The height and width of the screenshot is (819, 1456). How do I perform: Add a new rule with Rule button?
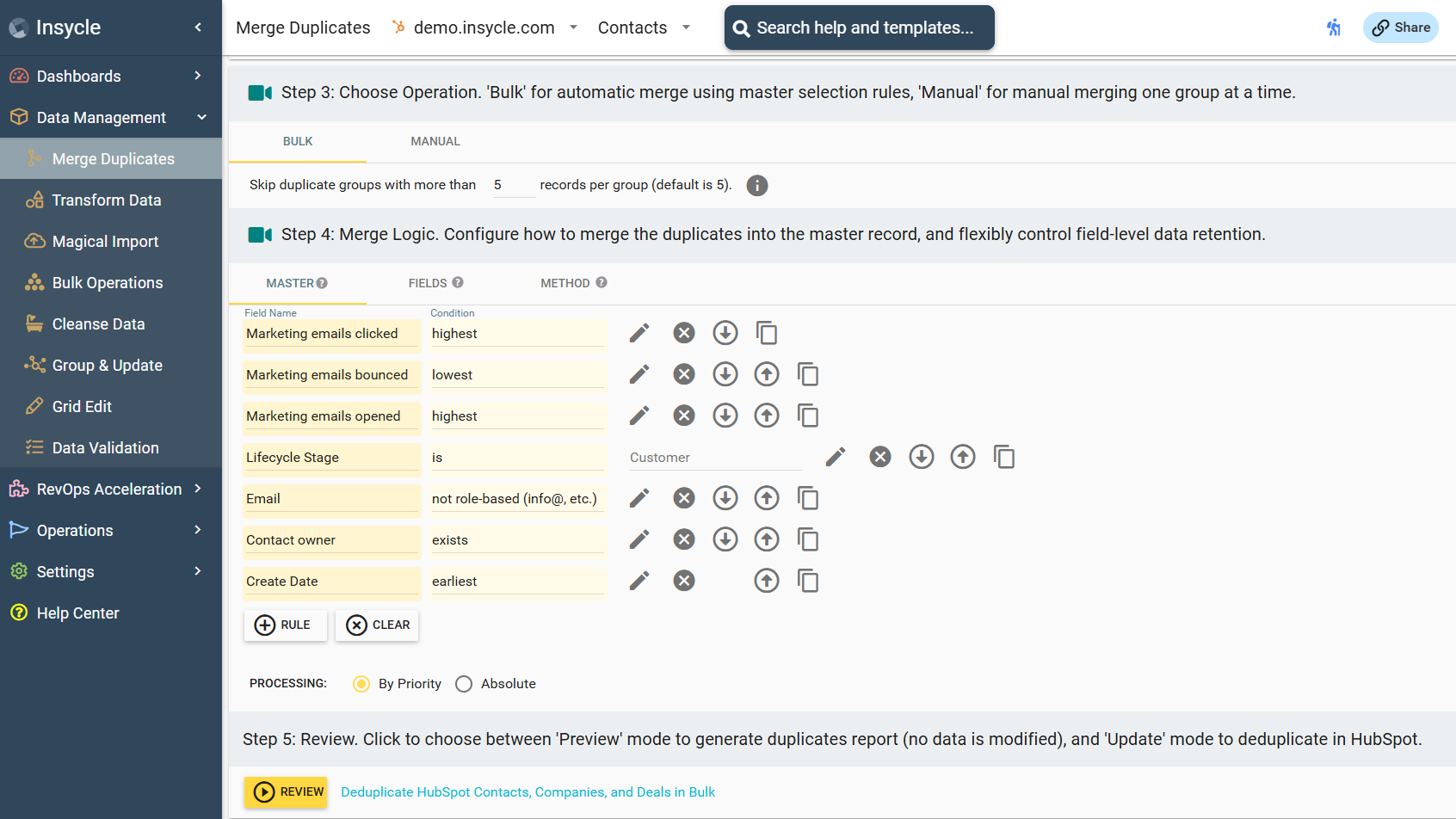click(285, 625)
